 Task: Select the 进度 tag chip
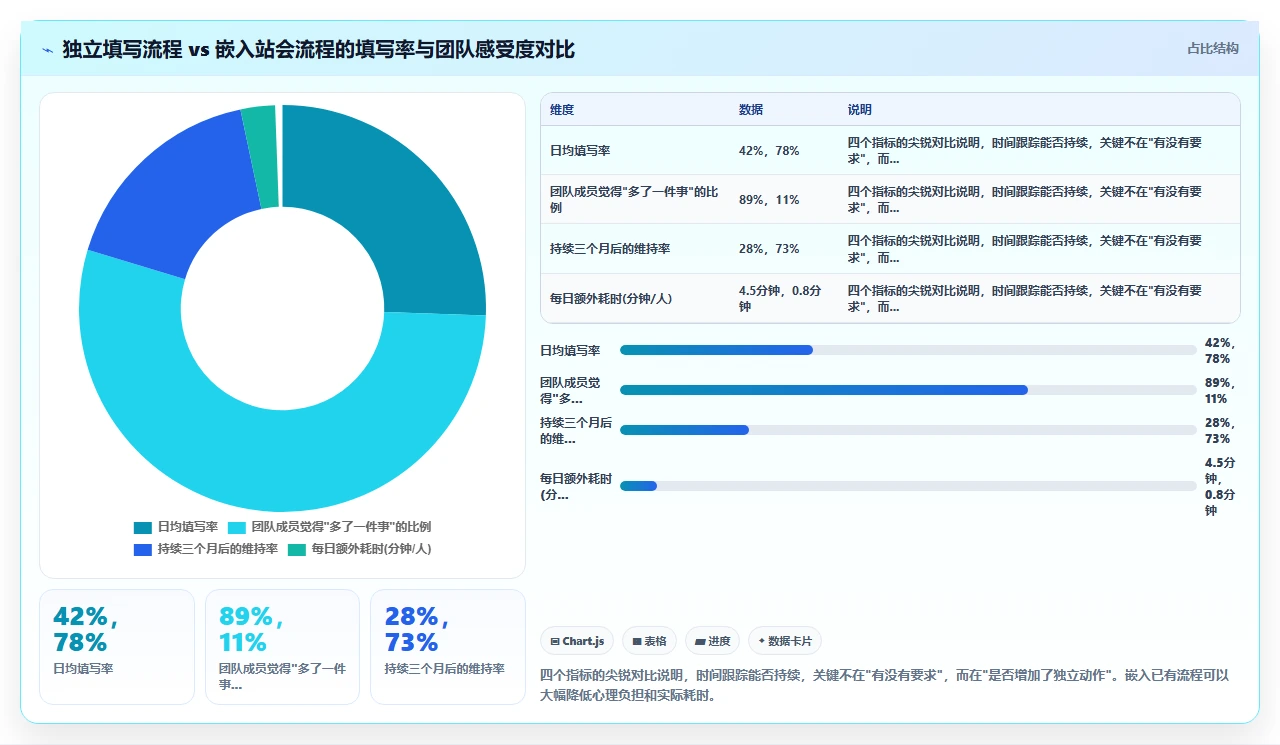tap(713, 641)
